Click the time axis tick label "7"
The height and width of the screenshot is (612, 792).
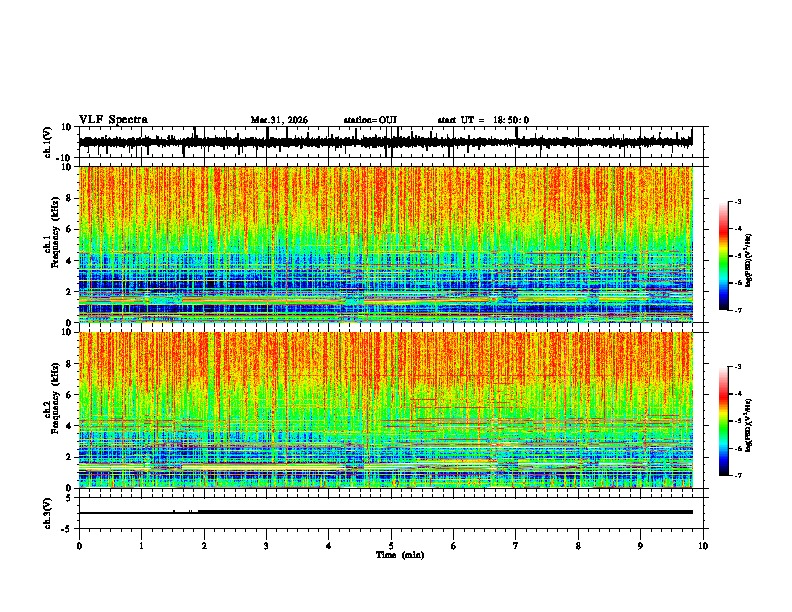516,546
